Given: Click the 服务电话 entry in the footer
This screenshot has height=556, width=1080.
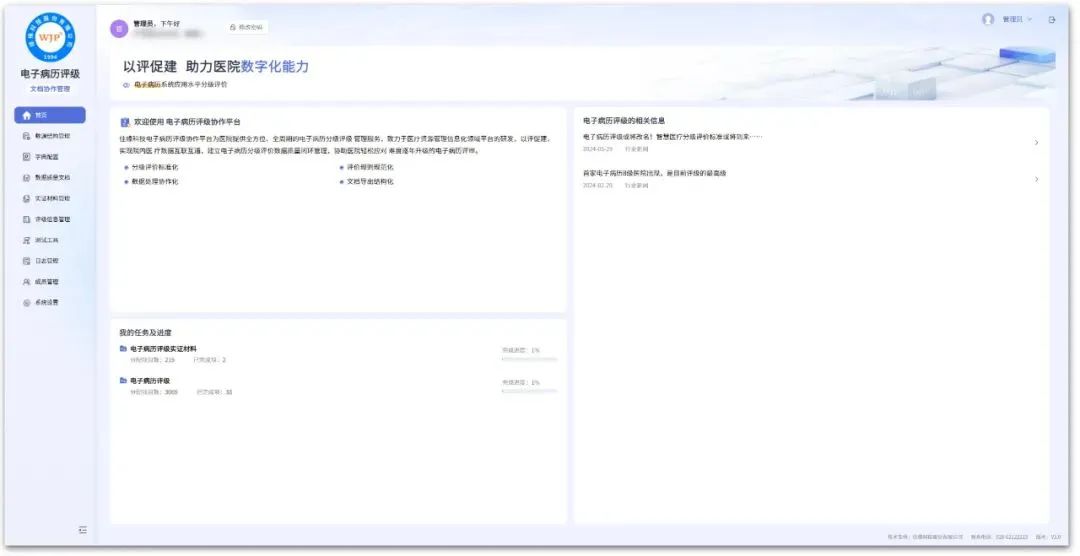Looking at the screenshot, I should (999, 537).
